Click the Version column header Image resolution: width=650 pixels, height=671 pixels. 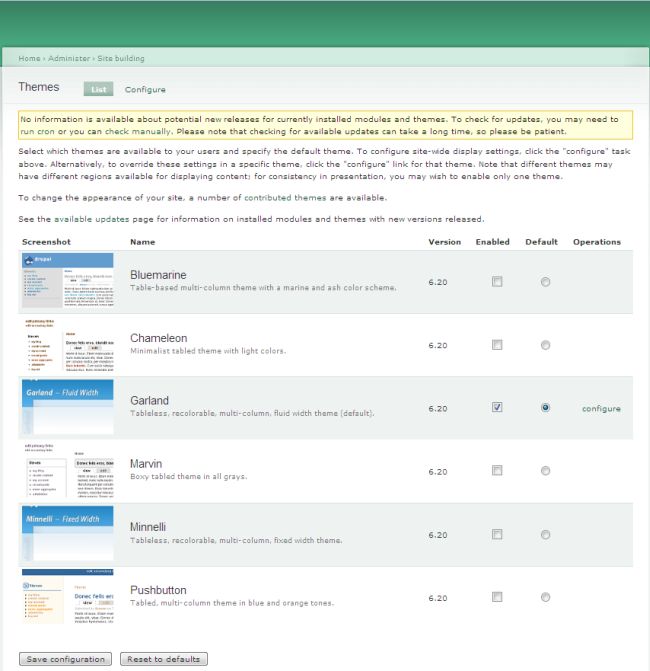445,242
